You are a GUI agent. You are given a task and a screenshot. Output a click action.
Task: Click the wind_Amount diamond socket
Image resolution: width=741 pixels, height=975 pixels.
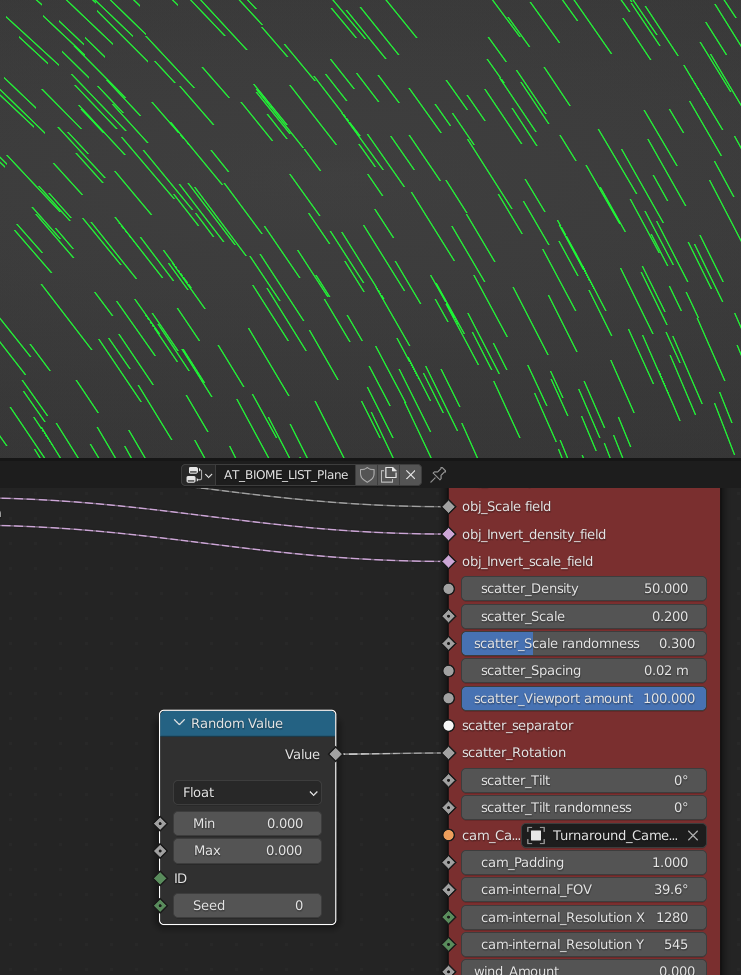(449, 970)
